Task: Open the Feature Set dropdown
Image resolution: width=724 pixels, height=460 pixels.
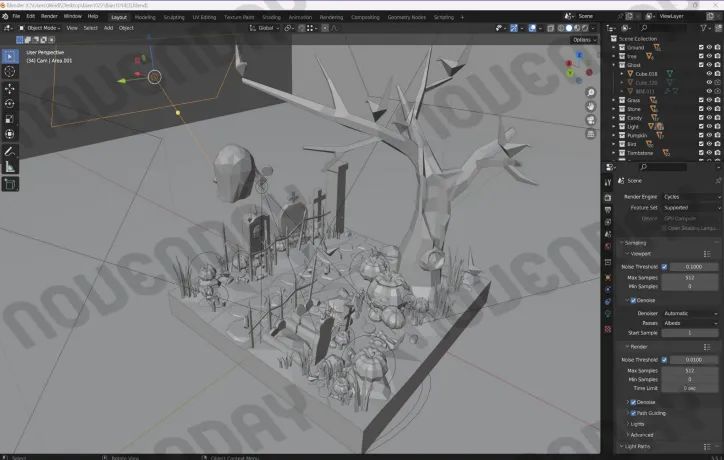Action: coord(691,208)
